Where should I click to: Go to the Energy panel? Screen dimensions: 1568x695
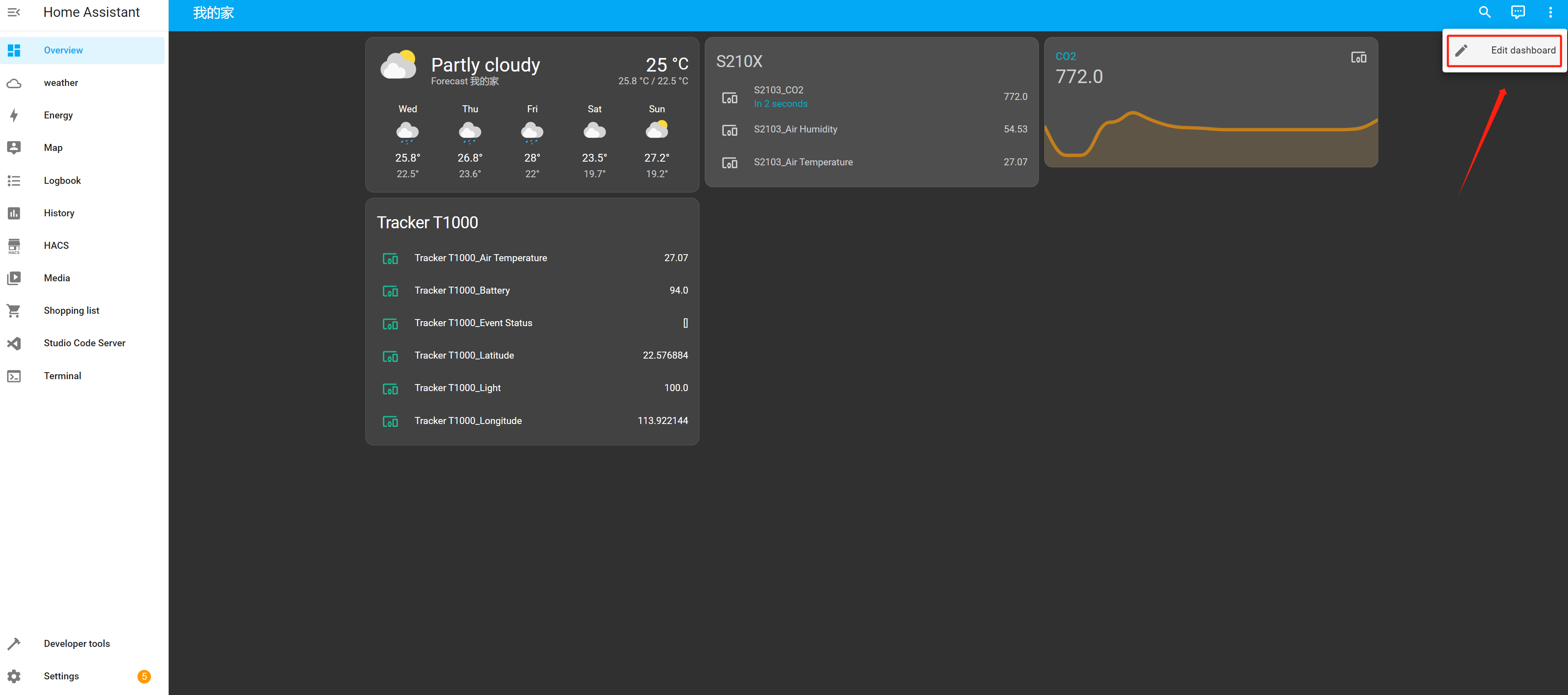[x=83, y=115]
